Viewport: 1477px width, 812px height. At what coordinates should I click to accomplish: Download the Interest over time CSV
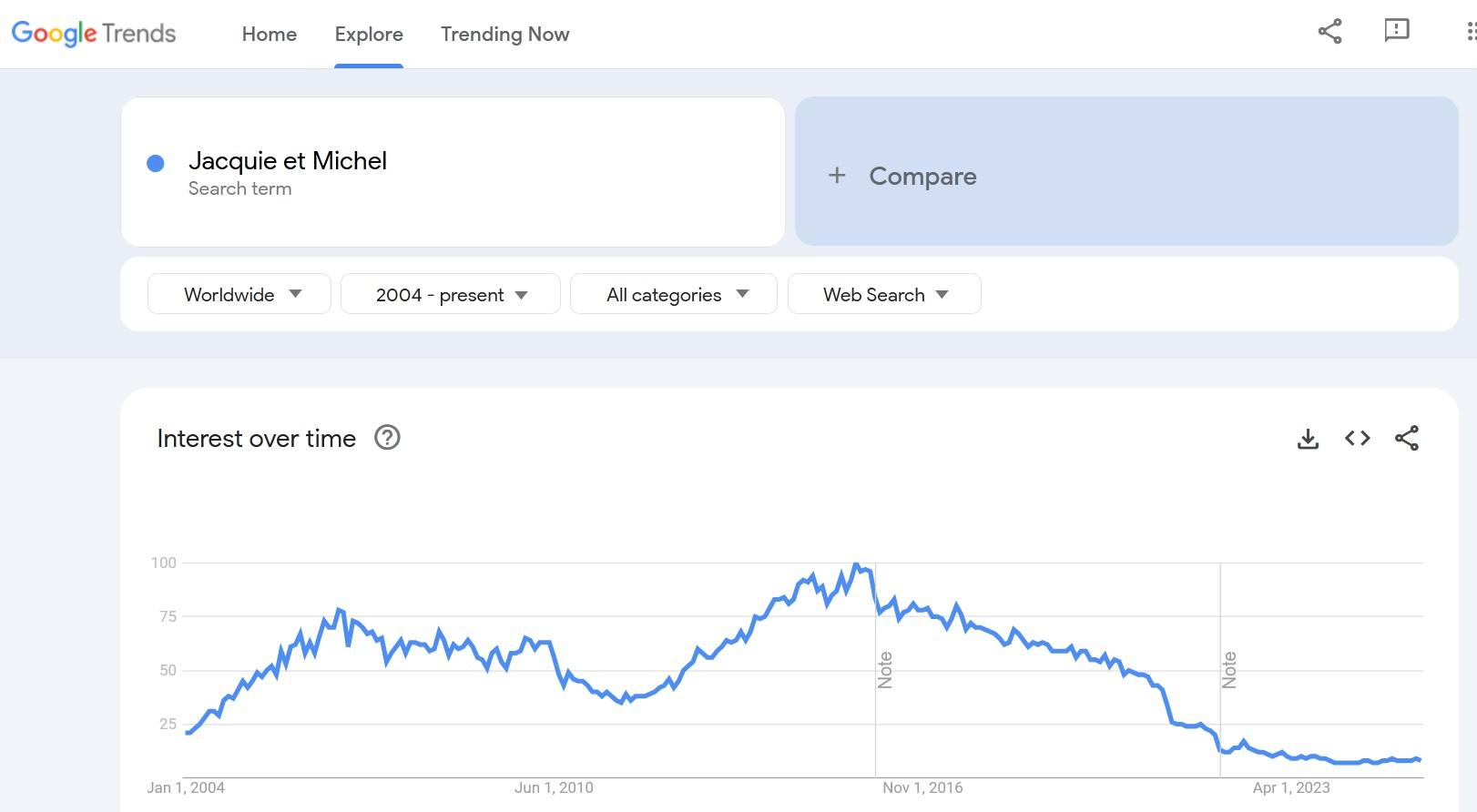coord(1308,439)
